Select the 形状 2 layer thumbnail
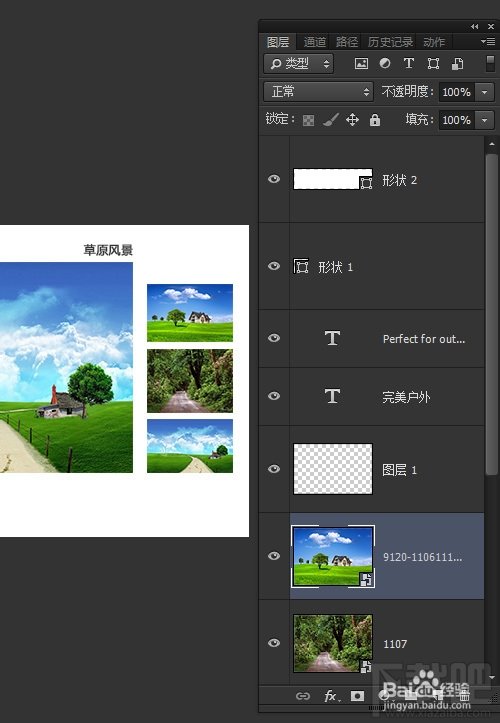The image size is (500, 723). (x=333, y=179)
